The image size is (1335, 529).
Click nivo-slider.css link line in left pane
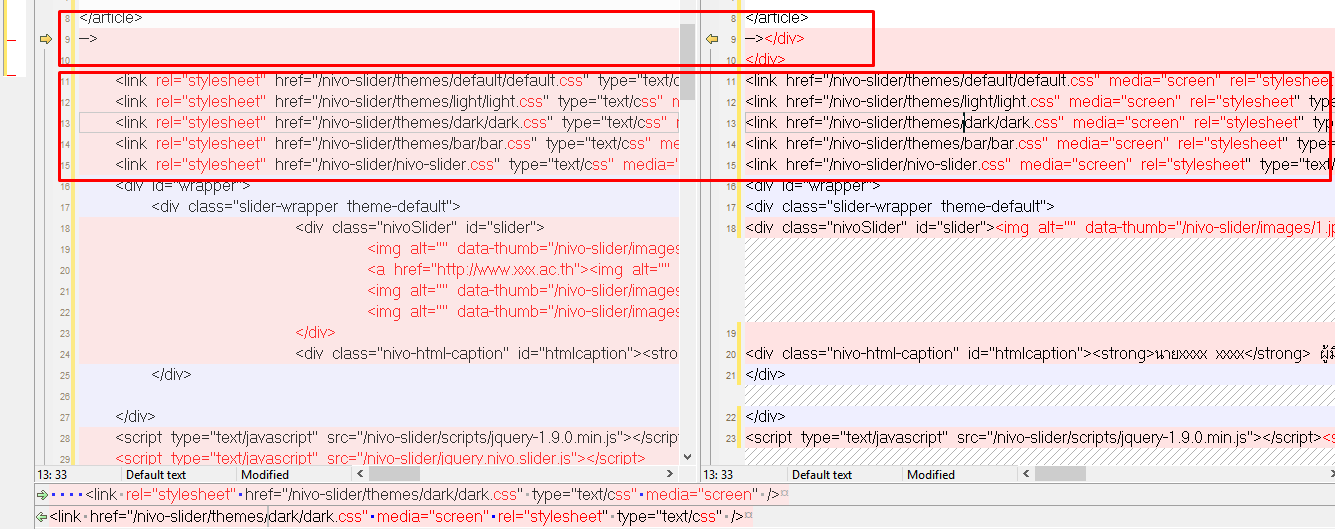click(397, 165)
